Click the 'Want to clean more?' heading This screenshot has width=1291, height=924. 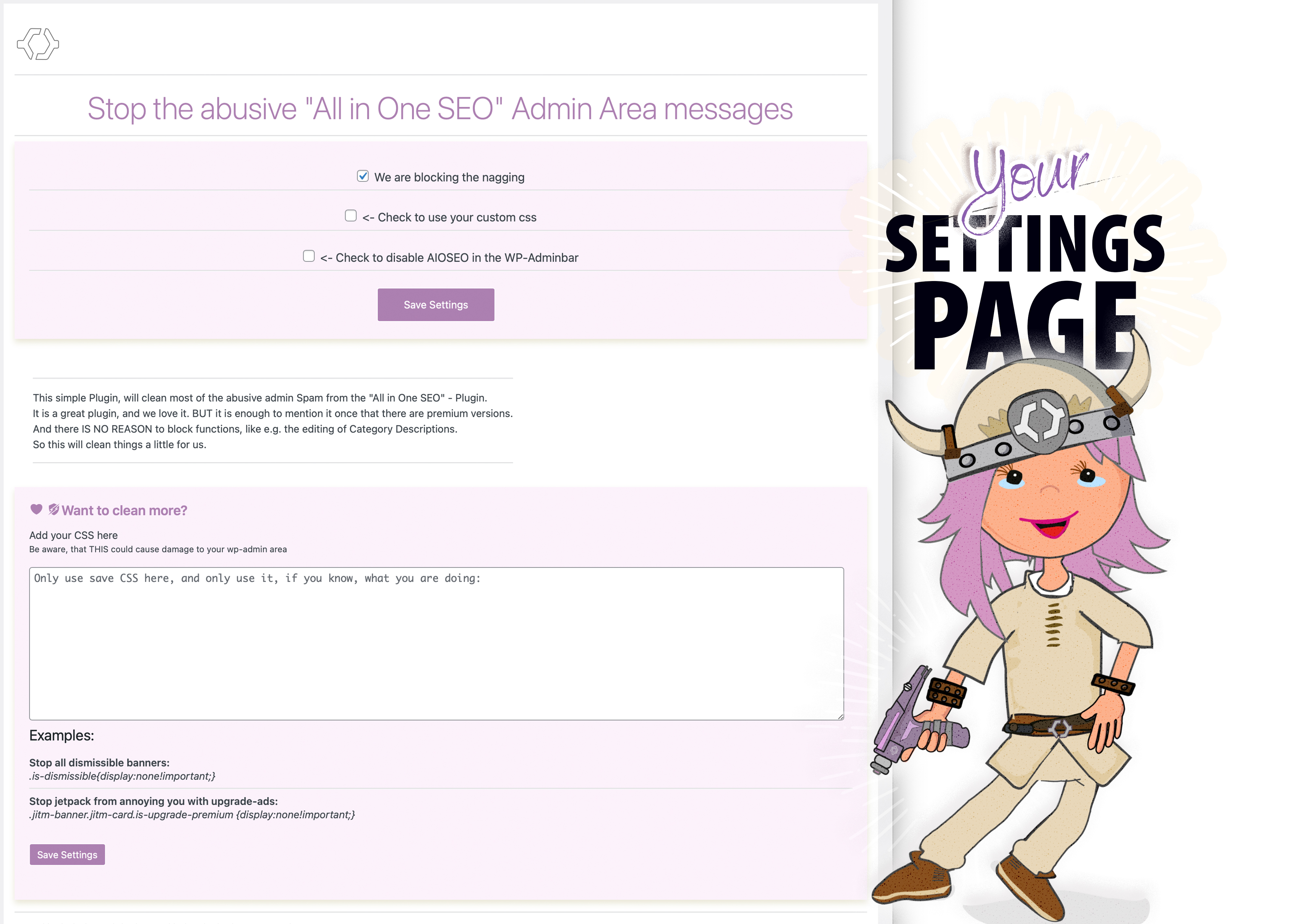pos(124,510)
